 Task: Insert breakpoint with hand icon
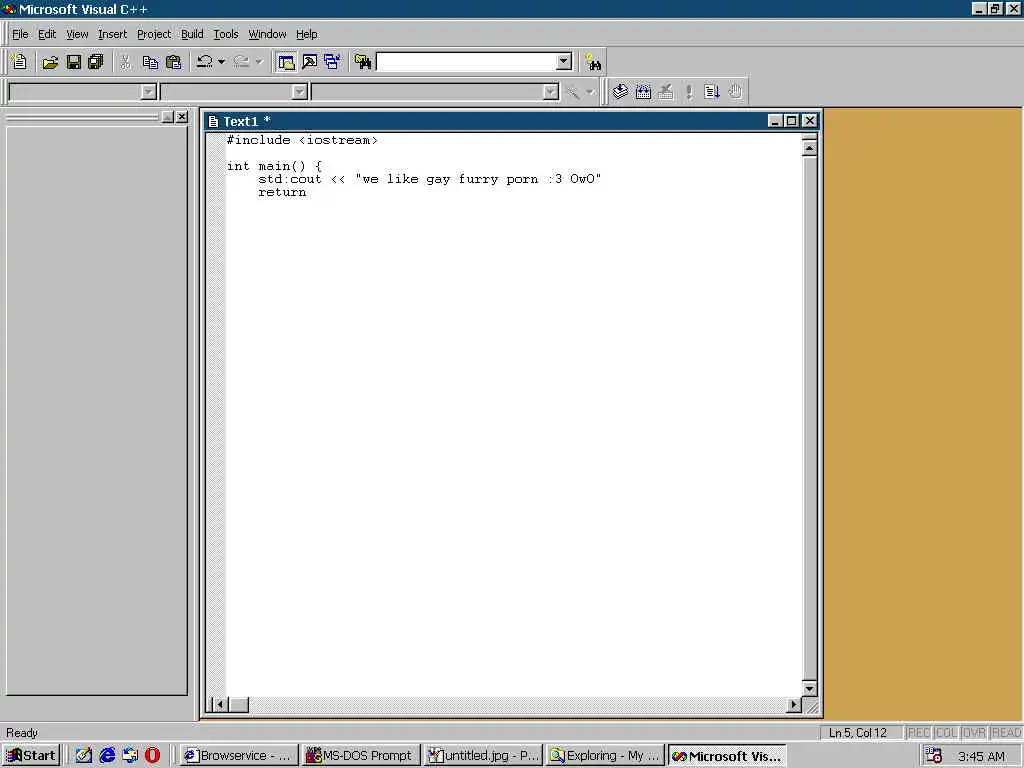(x=735, y=91)
